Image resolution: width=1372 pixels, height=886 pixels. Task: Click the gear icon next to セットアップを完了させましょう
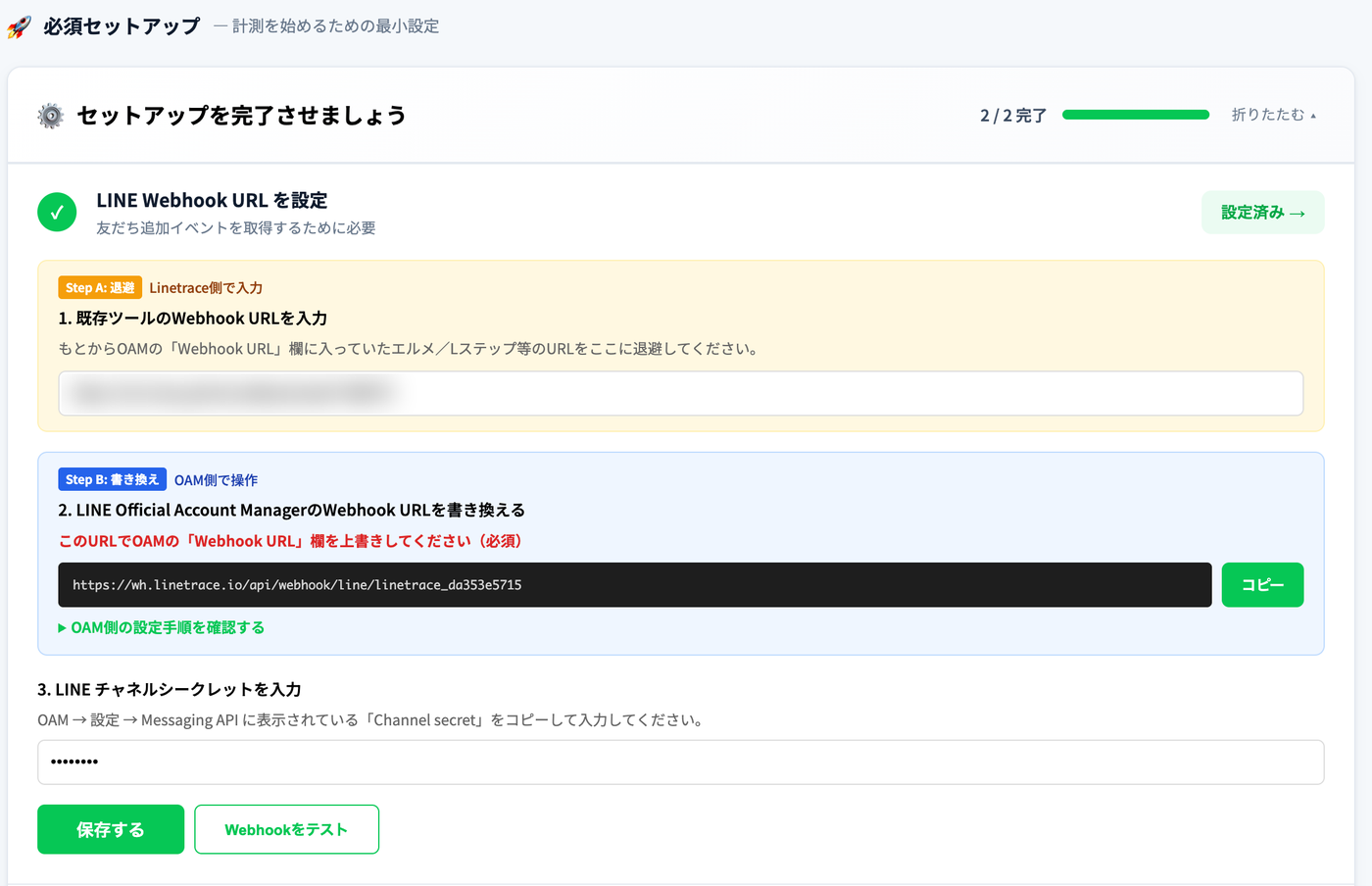[x=51, y=116]
